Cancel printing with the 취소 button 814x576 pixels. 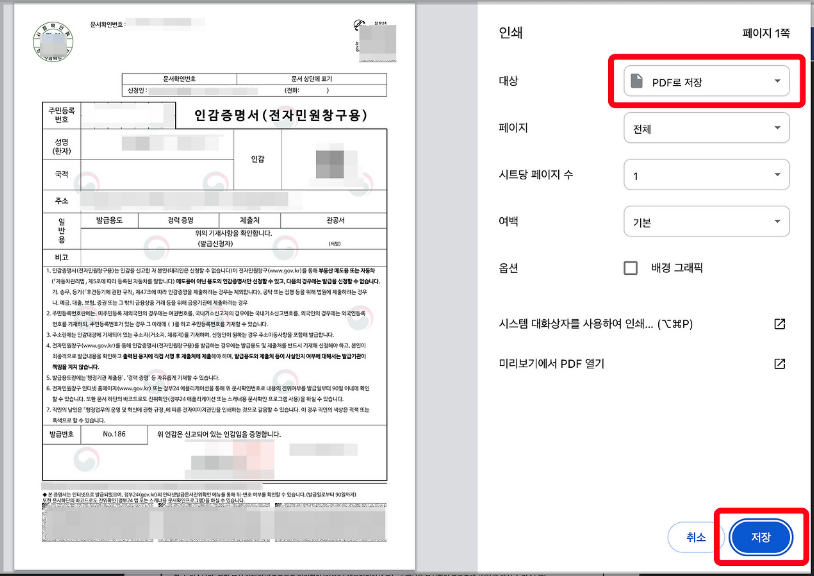[694, 536]
